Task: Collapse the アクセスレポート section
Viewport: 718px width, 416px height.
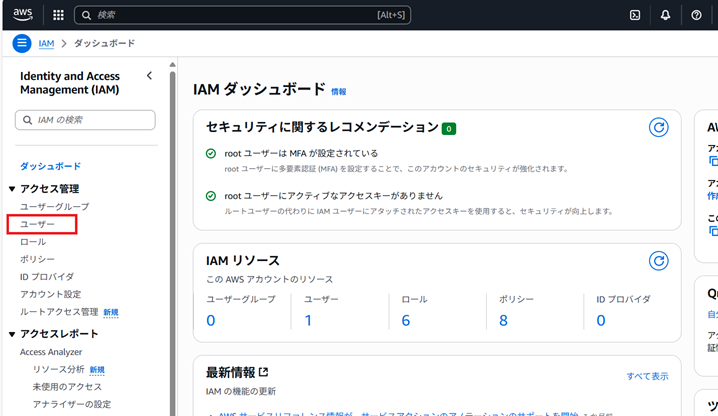Action: pyautogui.click(x=12, y=334)
